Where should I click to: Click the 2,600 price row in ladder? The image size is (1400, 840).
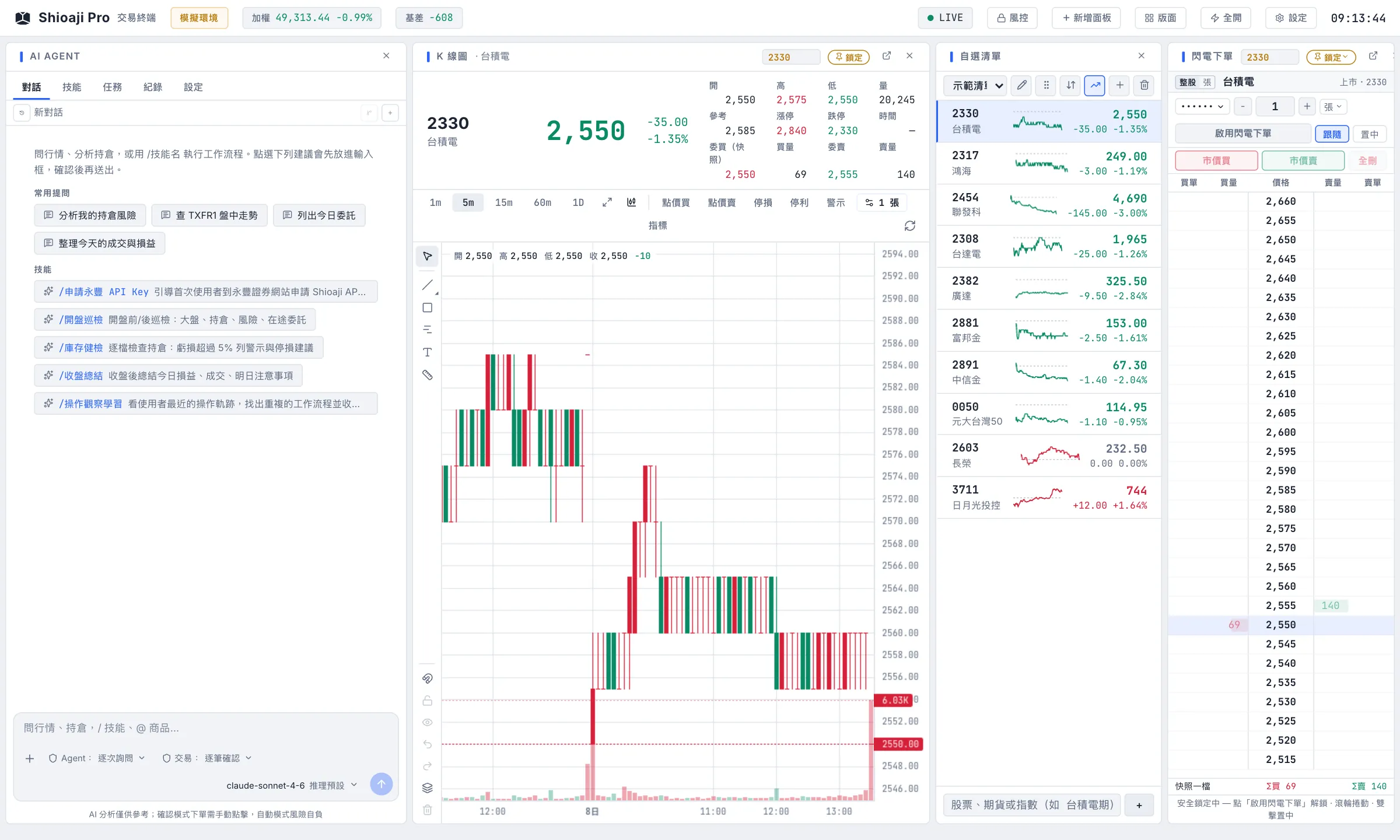click(1280, 432)
